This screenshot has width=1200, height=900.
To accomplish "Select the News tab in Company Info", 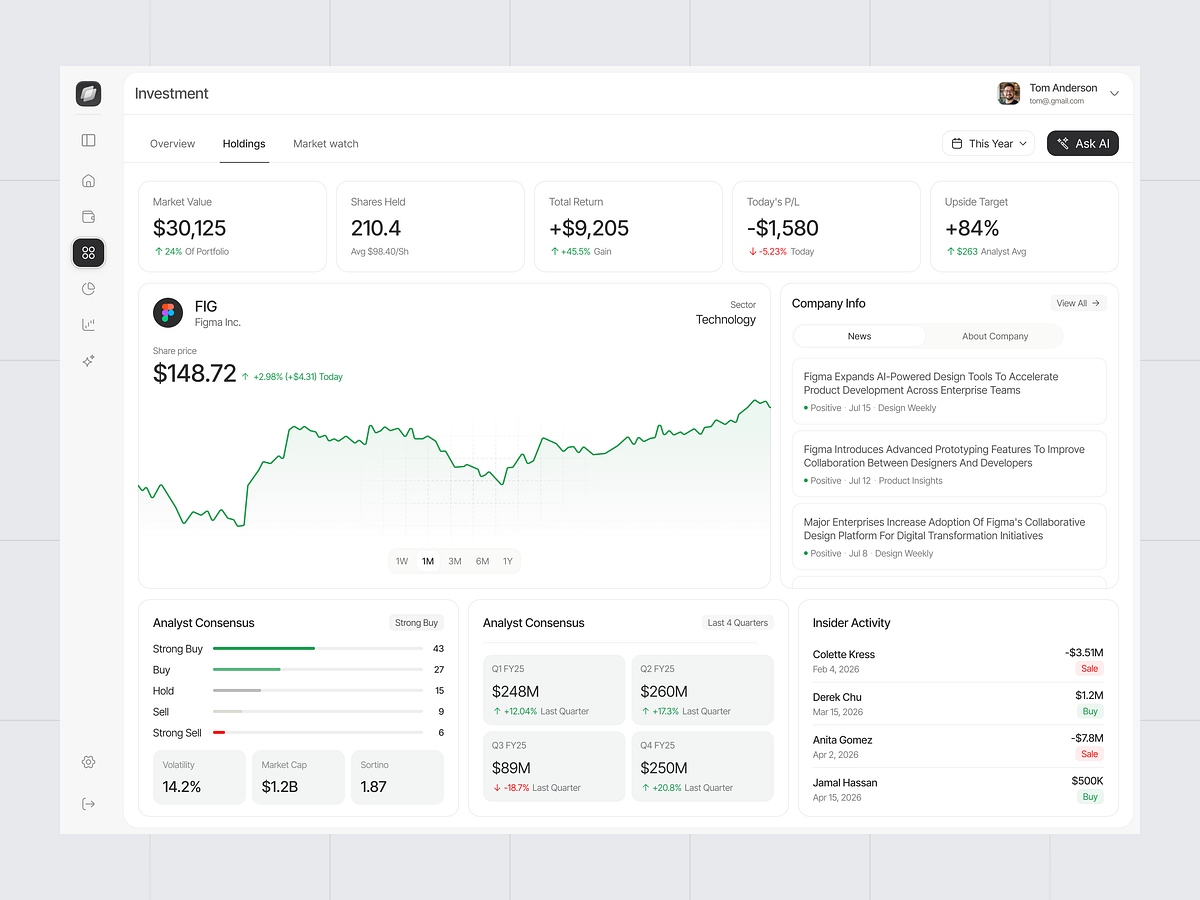I will [x=859, y=336].
